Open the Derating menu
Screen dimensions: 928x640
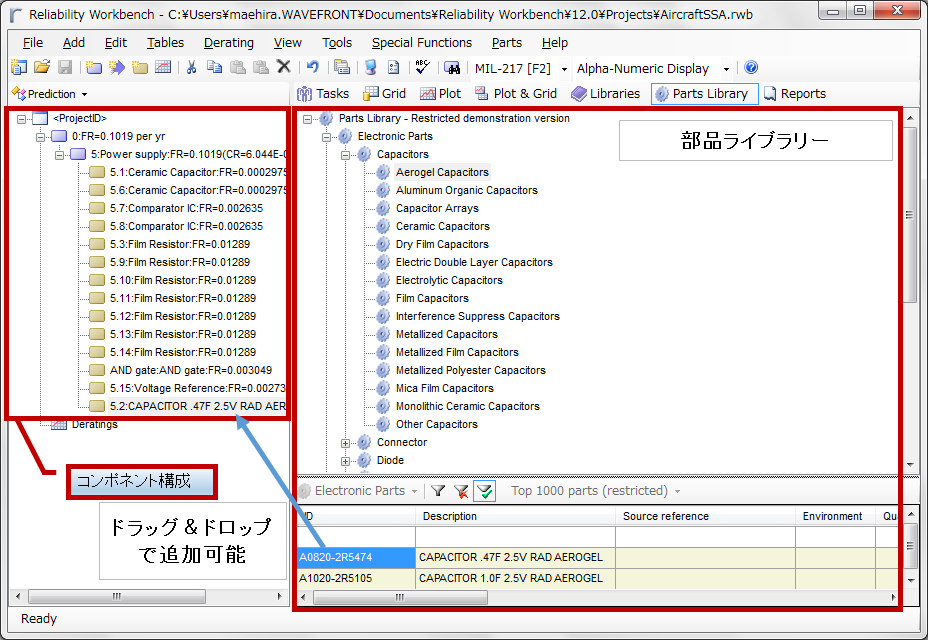tap(228, 43)
